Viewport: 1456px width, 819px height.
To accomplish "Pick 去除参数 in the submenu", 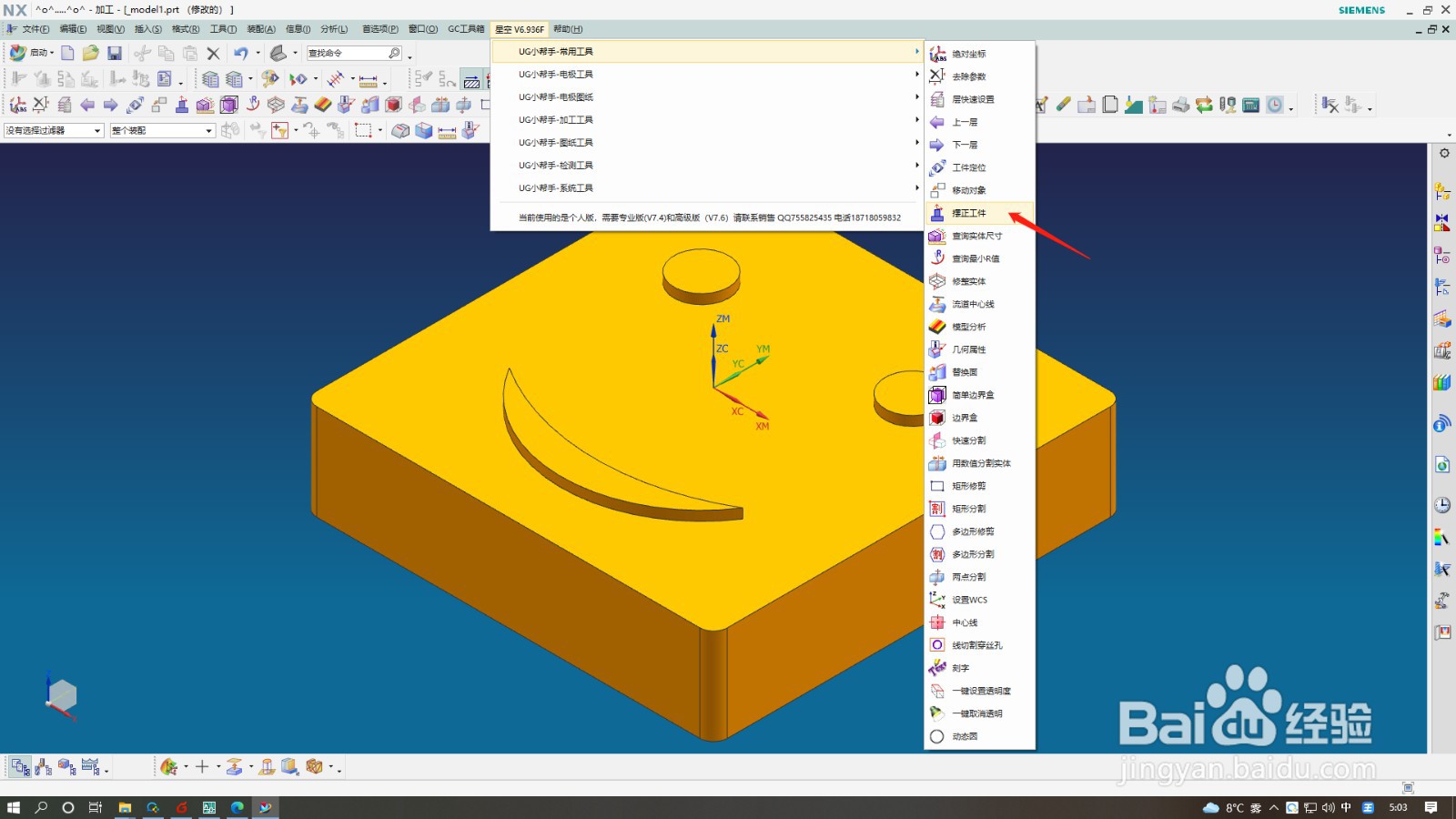I will pyautogui.click(x=979, y=76).
